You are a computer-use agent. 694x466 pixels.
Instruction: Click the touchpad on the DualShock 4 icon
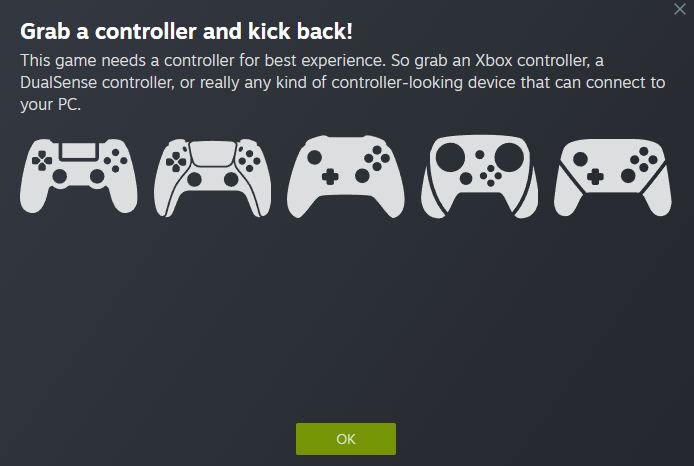pos(79,150)
